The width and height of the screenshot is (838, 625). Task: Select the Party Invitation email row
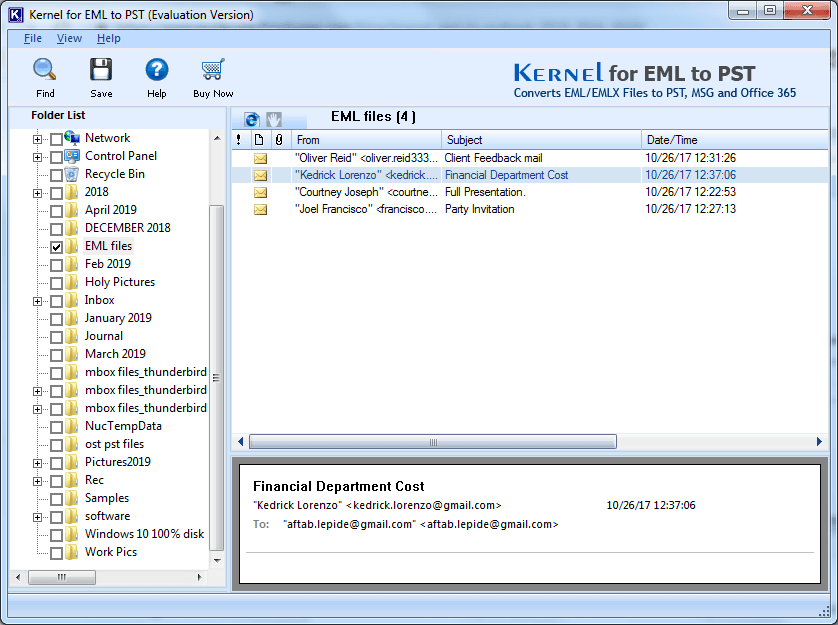coord(530,209)
